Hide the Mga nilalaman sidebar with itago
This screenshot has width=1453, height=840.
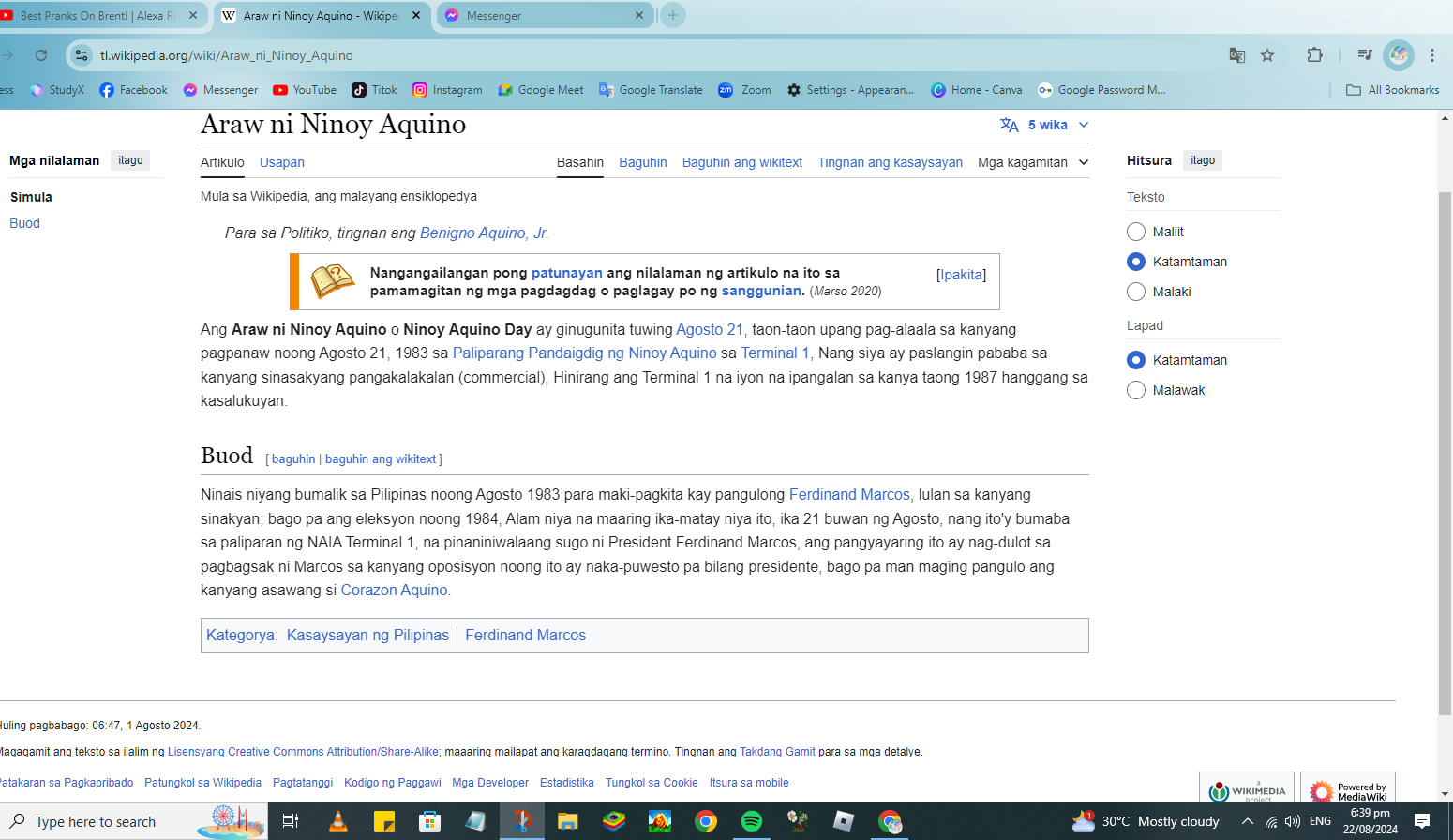(130, 160)
